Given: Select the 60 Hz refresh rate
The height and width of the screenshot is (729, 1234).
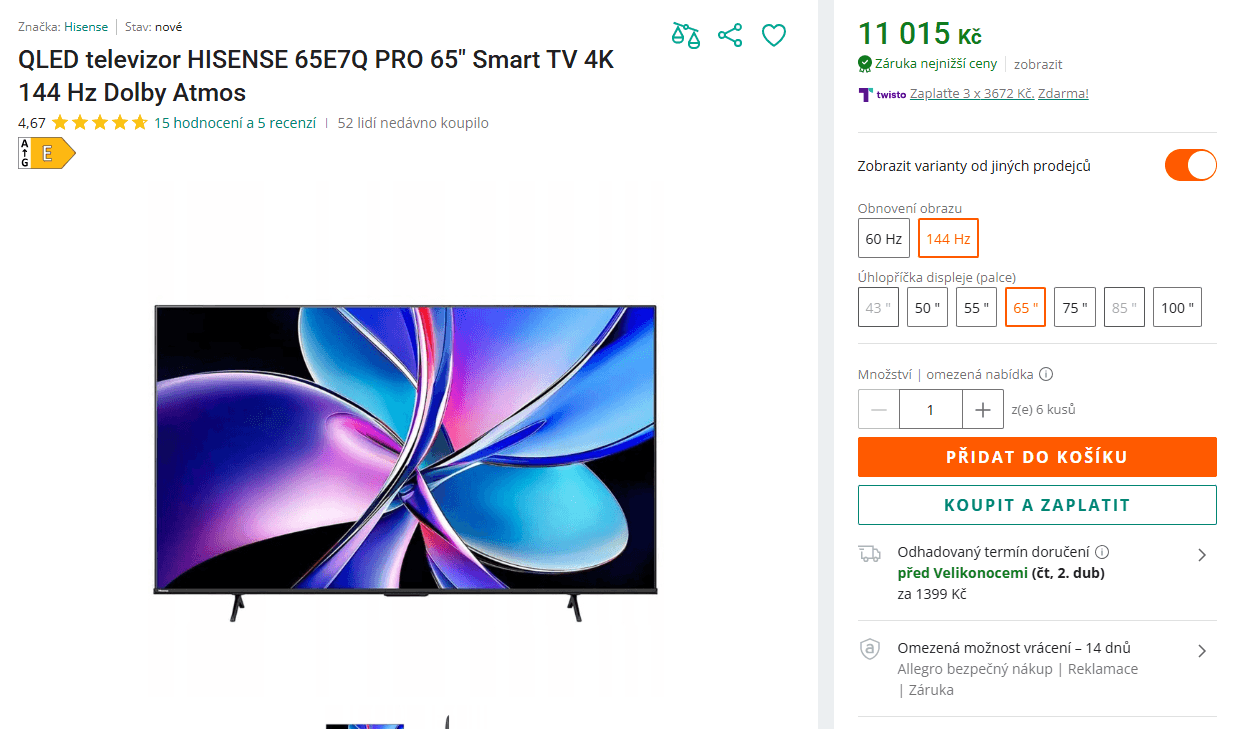Looking at the screenshot, I should coord(884,238).
